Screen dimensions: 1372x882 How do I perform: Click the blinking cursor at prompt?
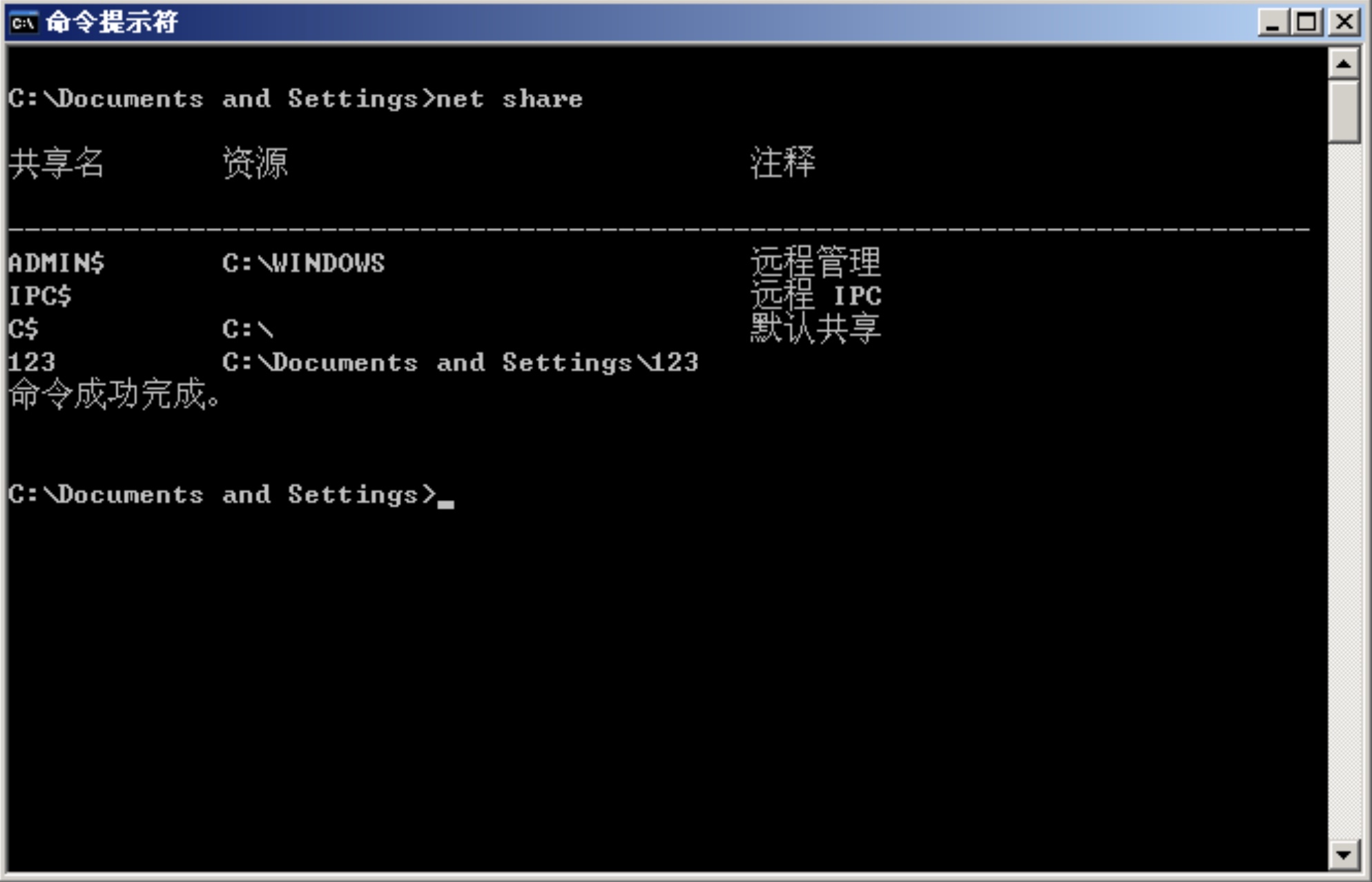(x=446, y=504)
